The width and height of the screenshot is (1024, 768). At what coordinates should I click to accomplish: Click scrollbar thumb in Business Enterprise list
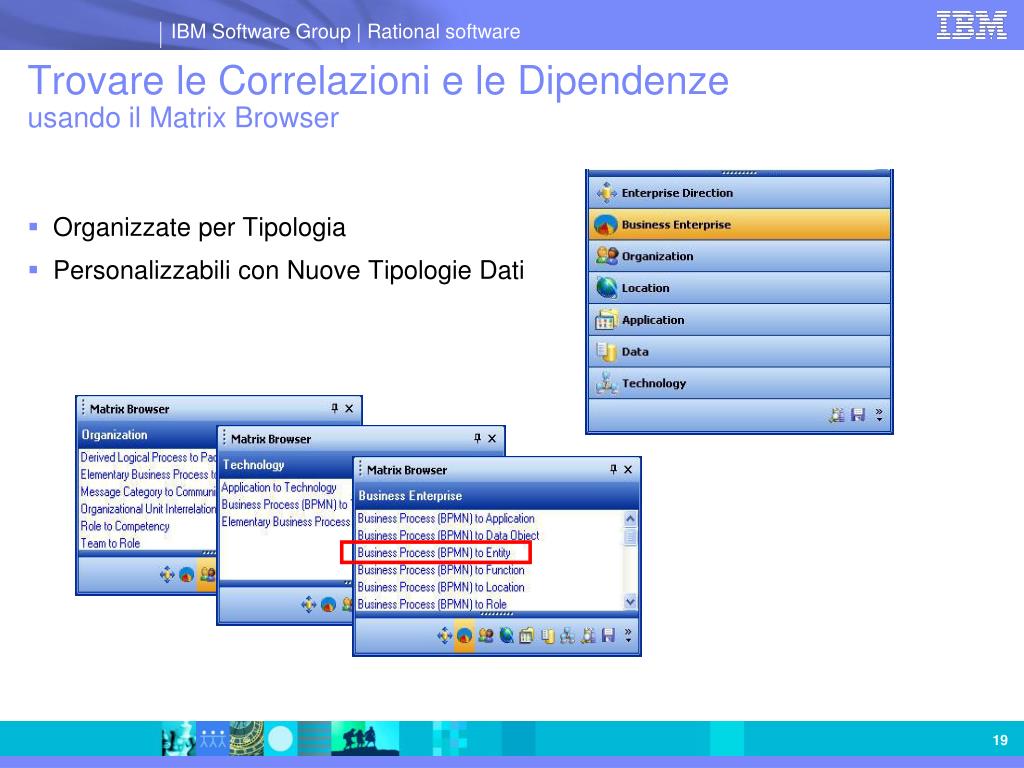click(x=630, y=537)
